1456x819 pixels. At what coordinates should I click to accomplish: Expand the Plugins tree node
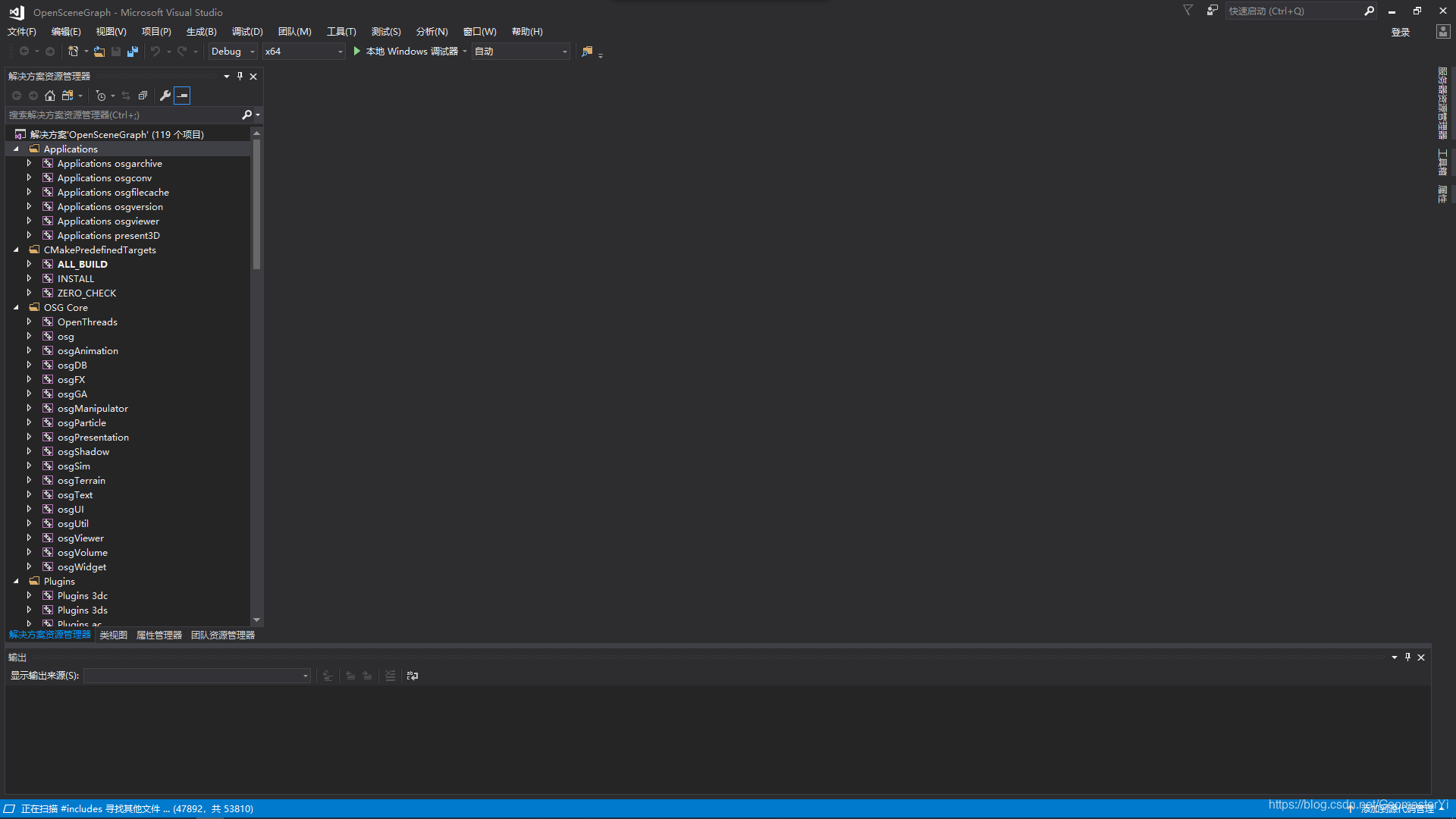pyautogui.click(x=16, y=581)
